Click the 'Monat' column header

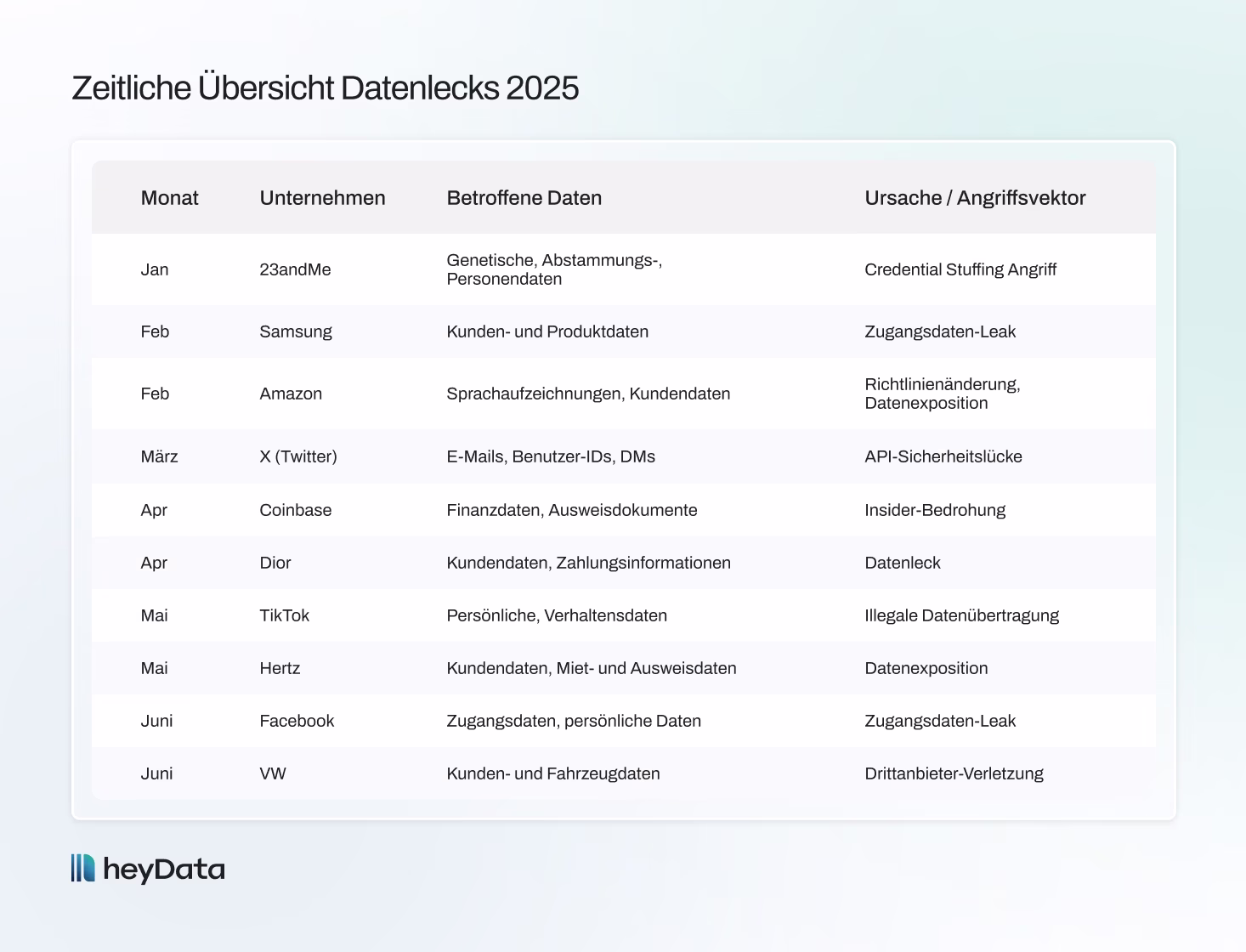tap(169, 198)
